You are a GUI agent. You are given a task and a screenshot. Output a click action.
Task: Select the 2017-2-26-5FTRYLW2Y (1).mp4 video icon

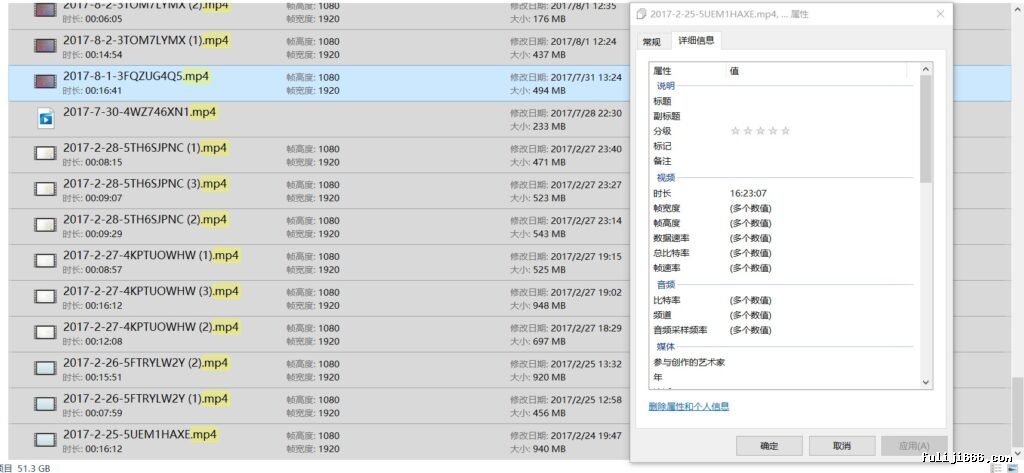click(44, 404)
